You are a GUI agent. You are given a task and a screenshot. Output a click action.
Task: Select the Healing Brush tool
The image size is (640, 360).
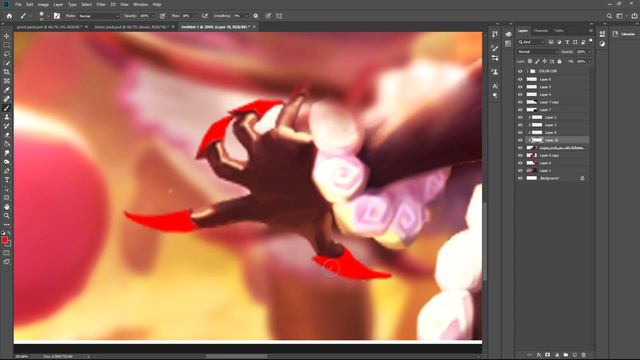click(x=7, y=99)
